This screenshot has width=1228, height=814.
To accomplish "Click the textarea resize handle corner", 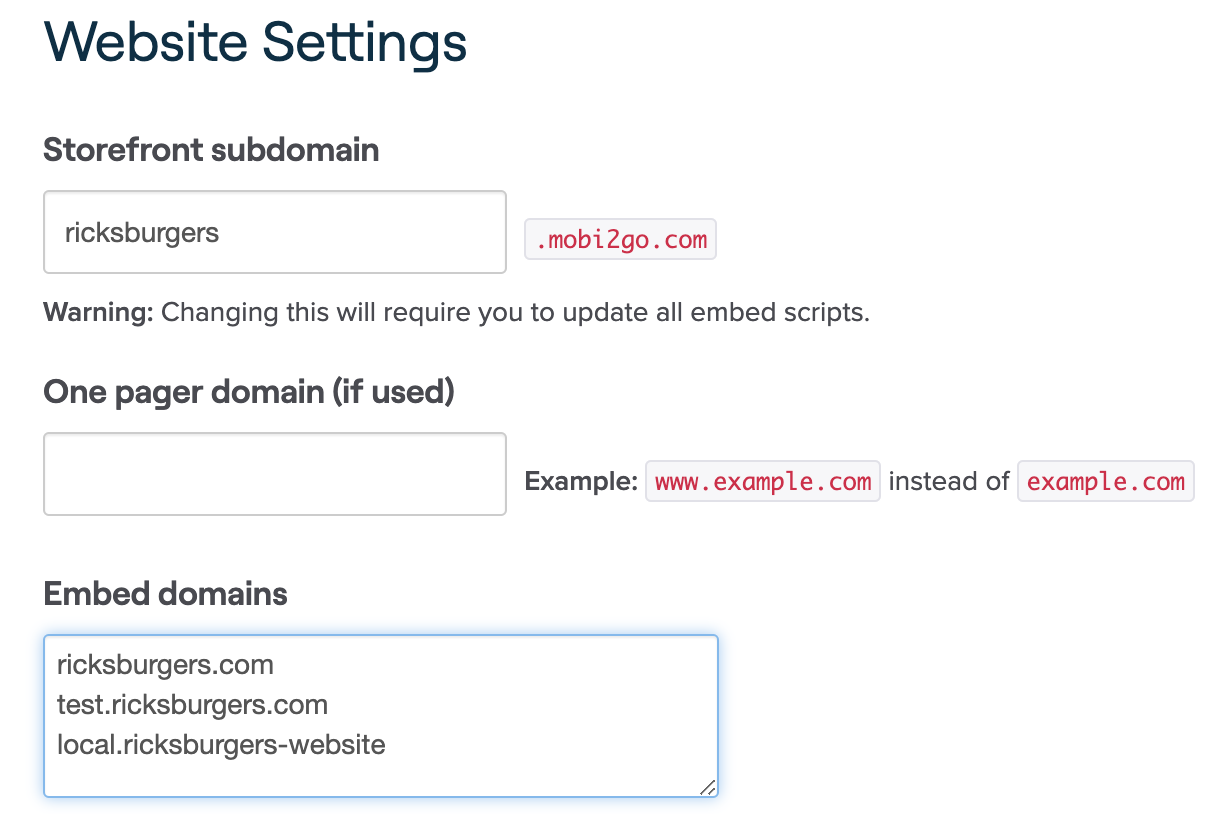I will coord(707,787).
